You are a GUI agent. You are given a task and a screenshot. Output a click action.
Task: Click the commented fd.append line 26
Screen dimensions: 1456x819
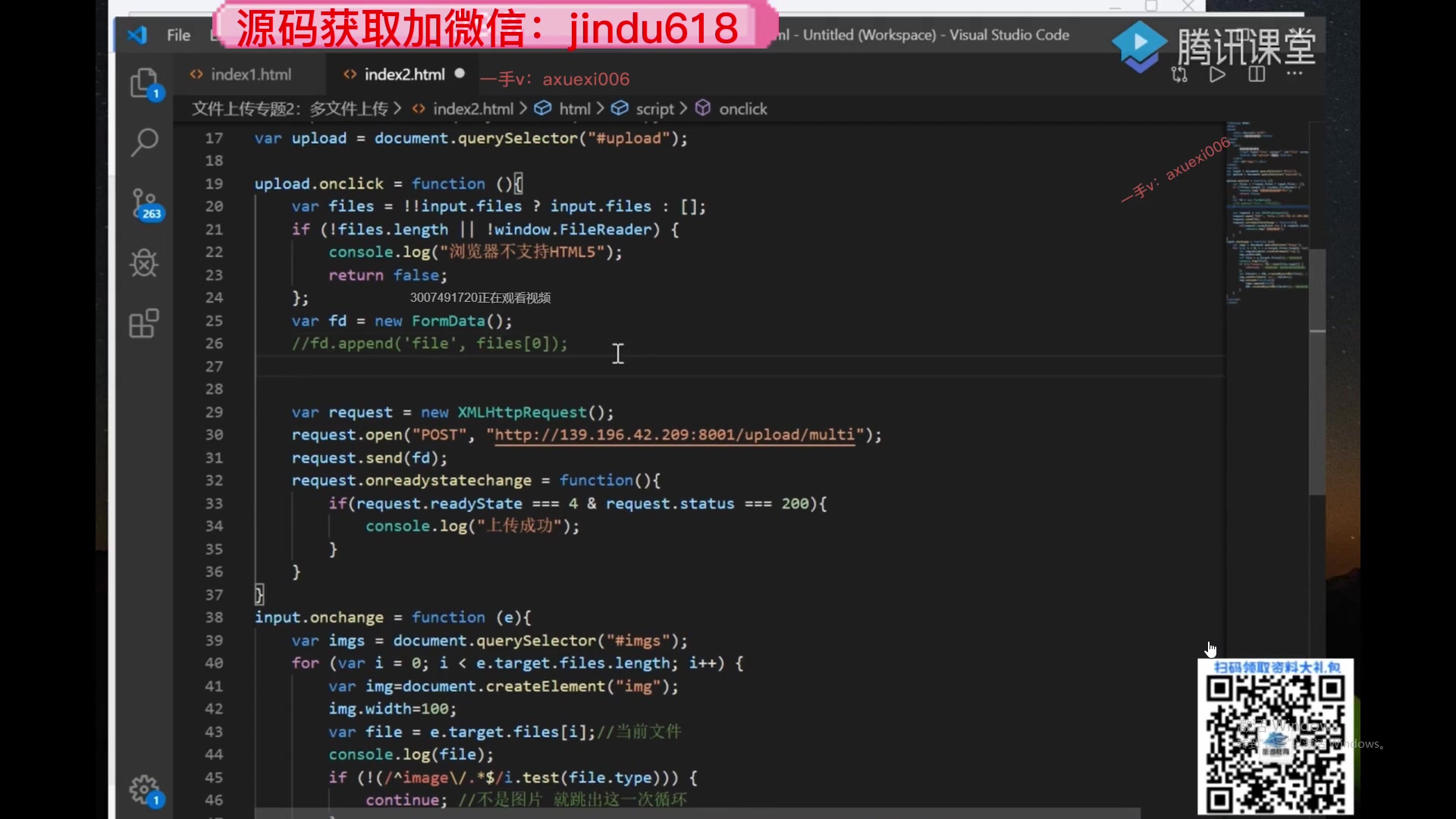(430, 344)
